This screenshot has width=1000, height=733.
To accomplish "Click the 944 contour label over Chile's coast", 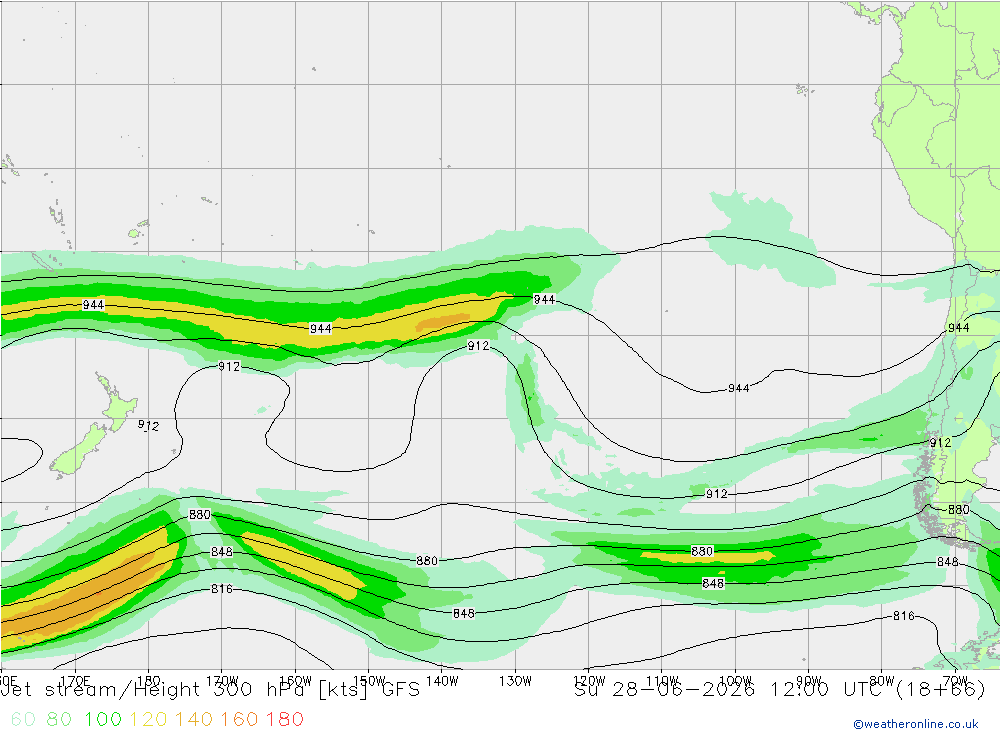I will [959, 327].
